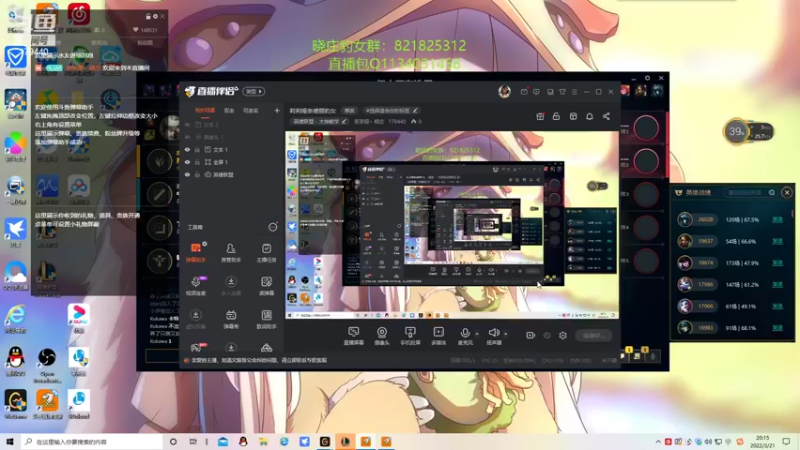Screen dimensions: 800x450
Task: Open the OBS Studio desktop icon
Action: tap(47, 364)
